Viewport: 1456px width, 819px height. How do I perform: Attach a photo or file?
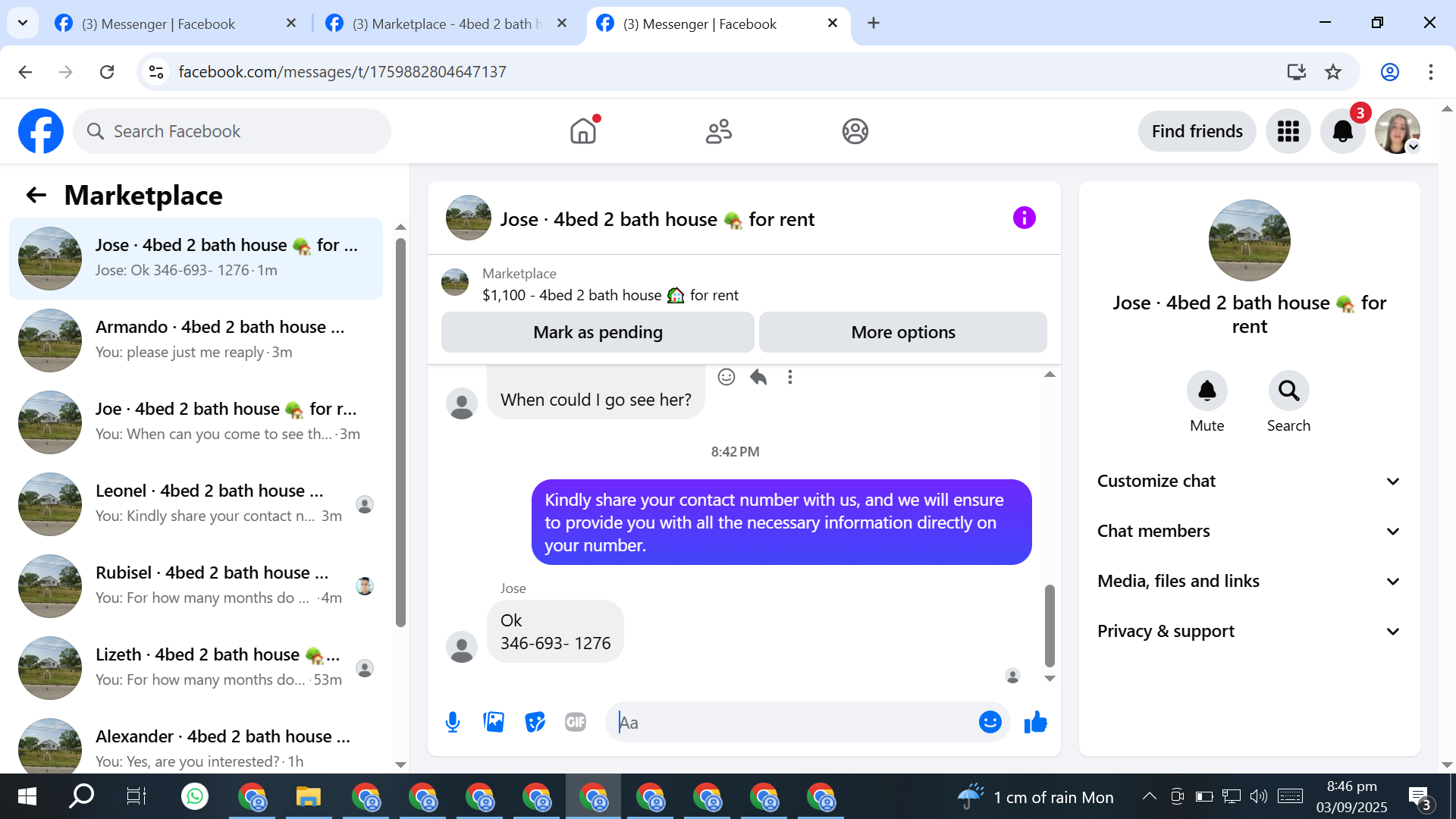click(x=494, y=723)
